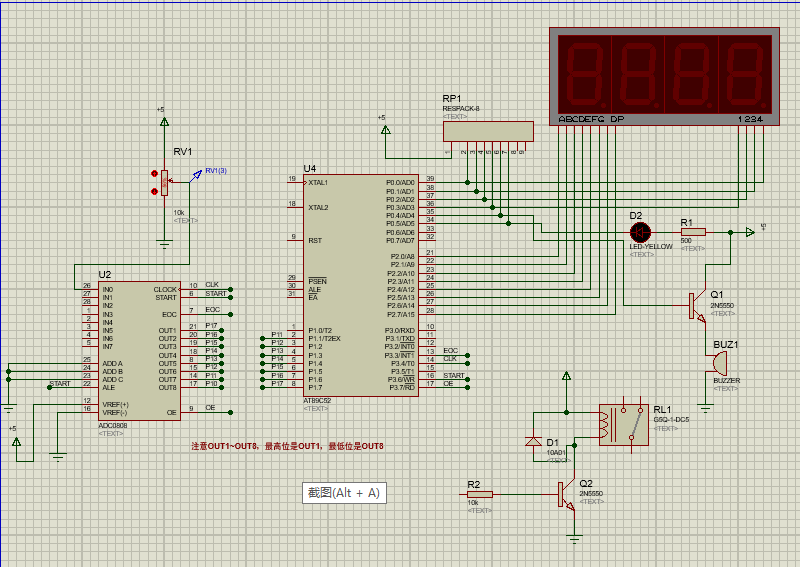Click the 10k value label of RV1
This screenshot has height=567, width=800.
[x=179, y=213]
